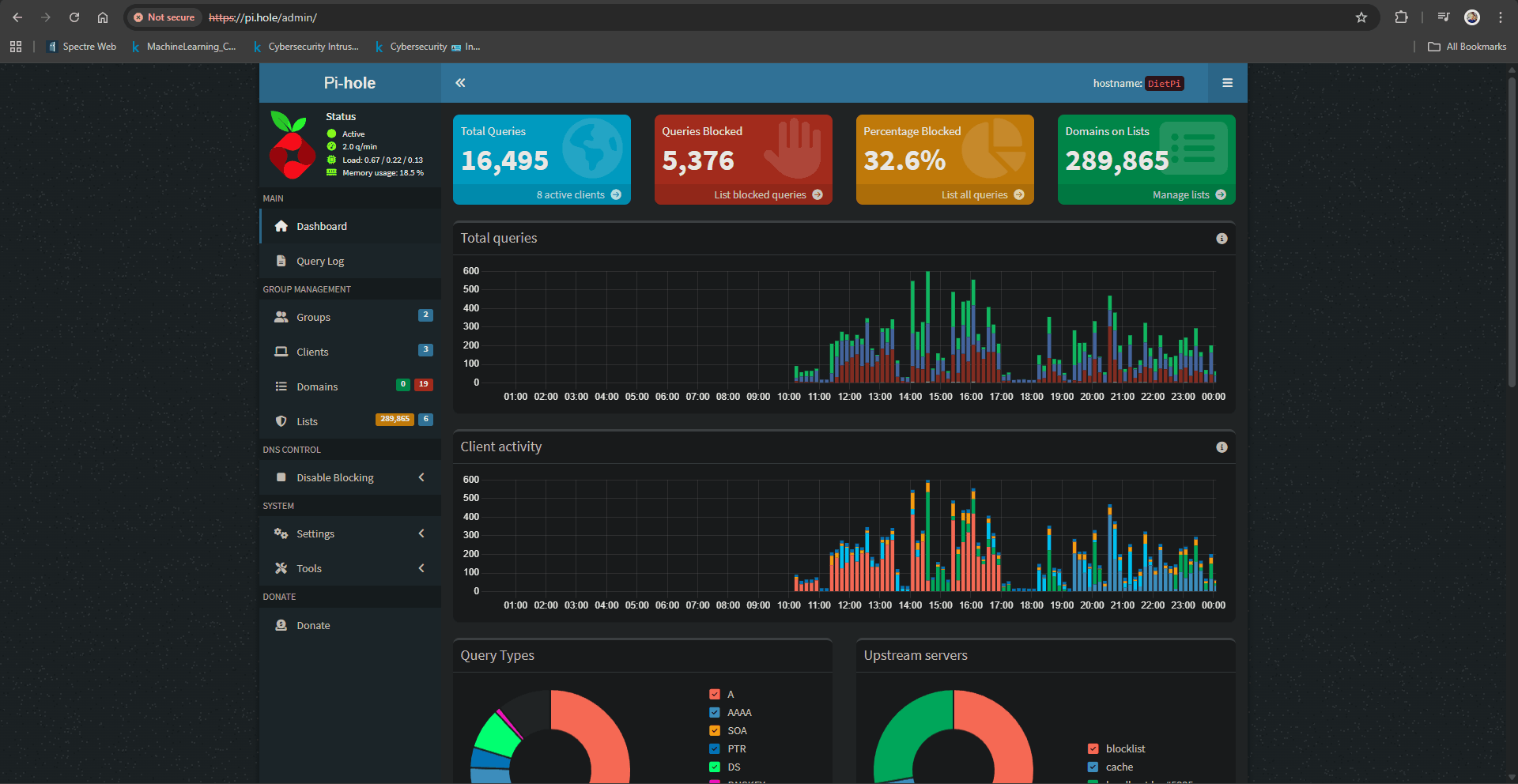The image size is (1518, 784).
Task: Uncheck the AAAA query type
Action: coord(715,712)
